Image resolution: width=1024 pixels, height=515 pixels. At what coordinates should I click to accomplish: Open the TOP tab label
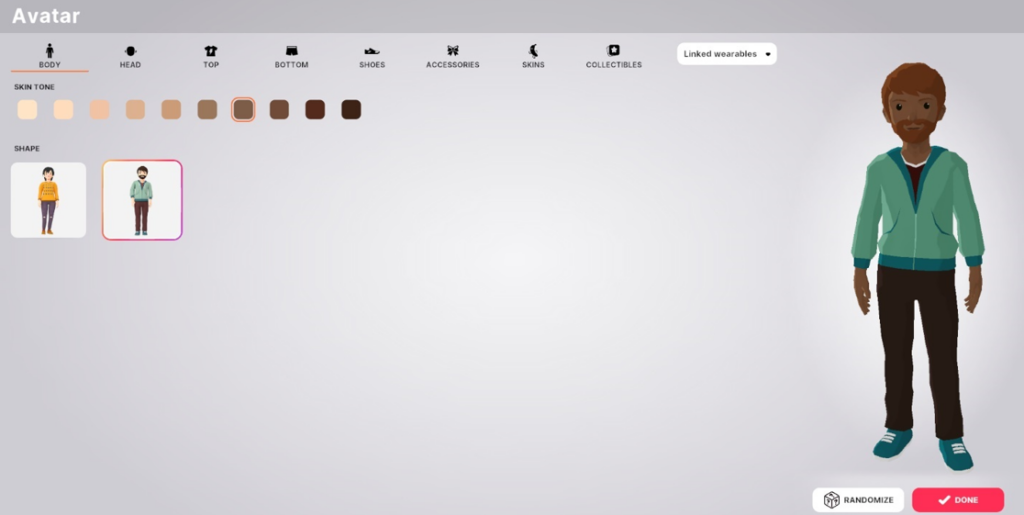point(210,65)
